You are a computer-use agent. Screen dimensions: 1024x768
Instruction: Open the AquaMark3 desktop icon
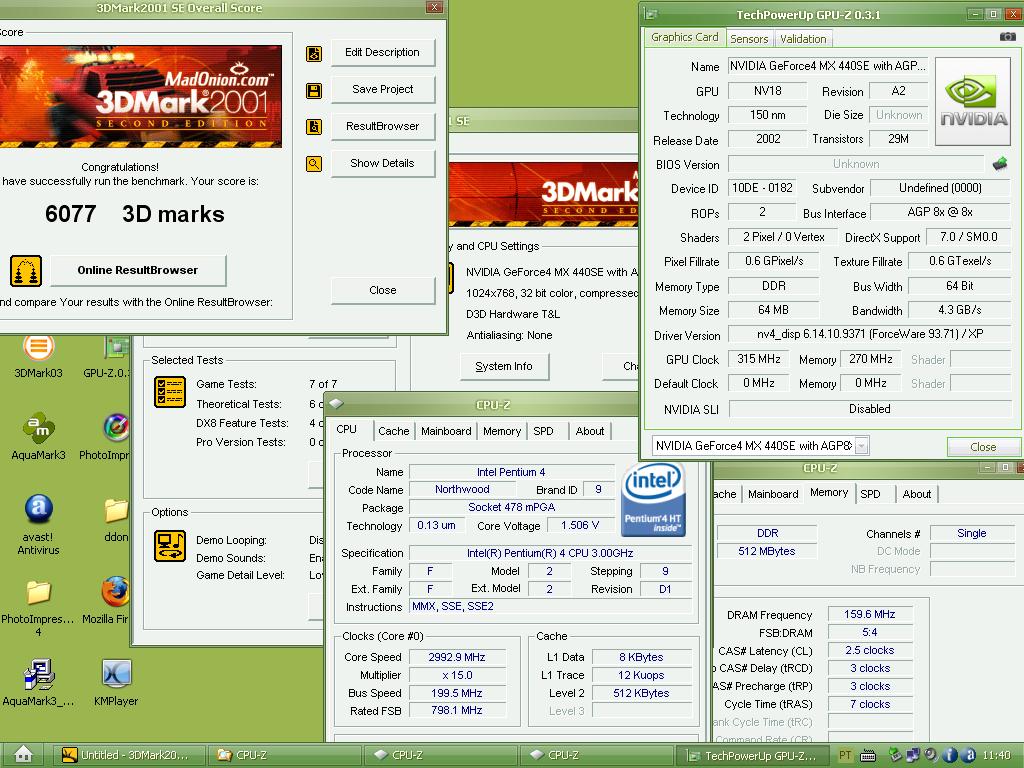tap(39, 427)
